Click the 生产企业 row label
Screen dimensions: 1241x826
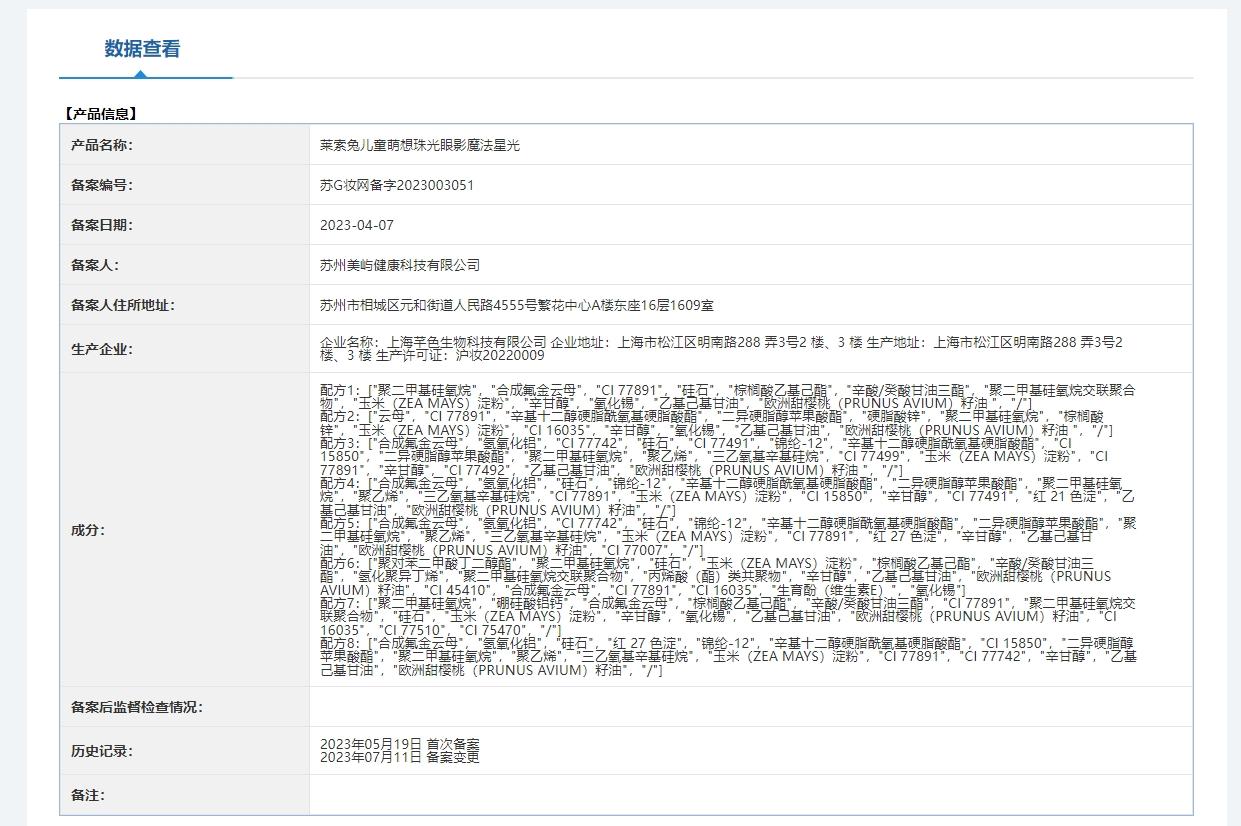(x=101, y=349)
